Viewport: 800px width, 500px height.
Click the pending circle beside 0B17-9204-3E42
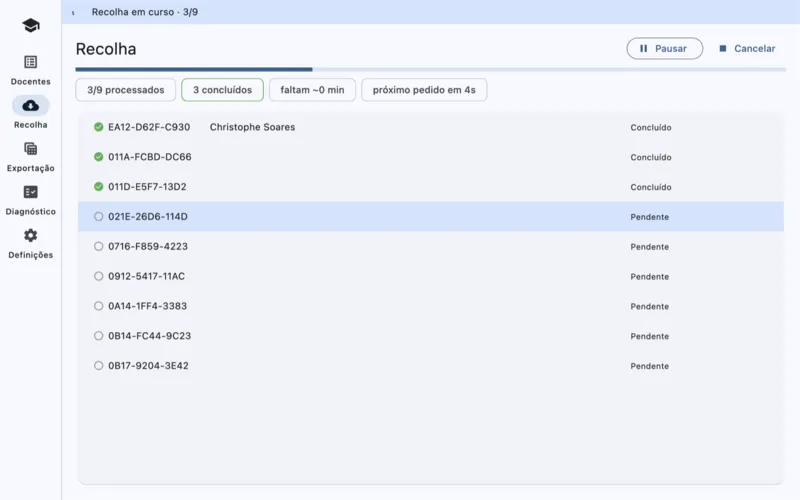(98, 366)
